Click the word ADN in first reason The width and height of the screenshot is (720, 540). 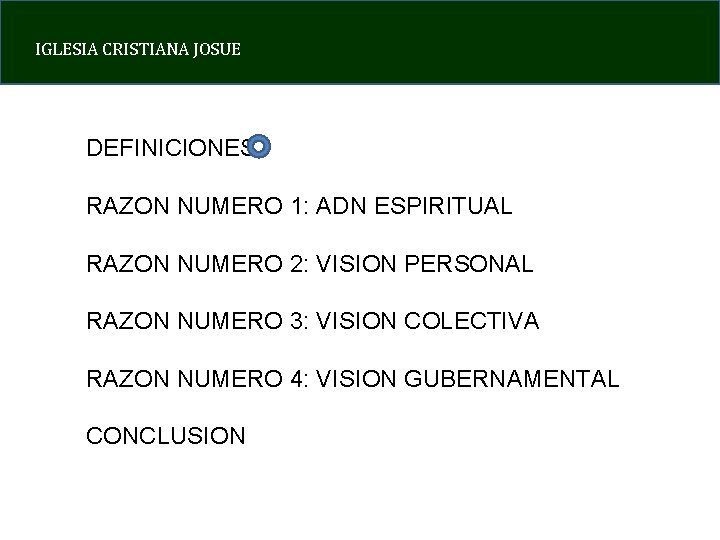point(341,207)
